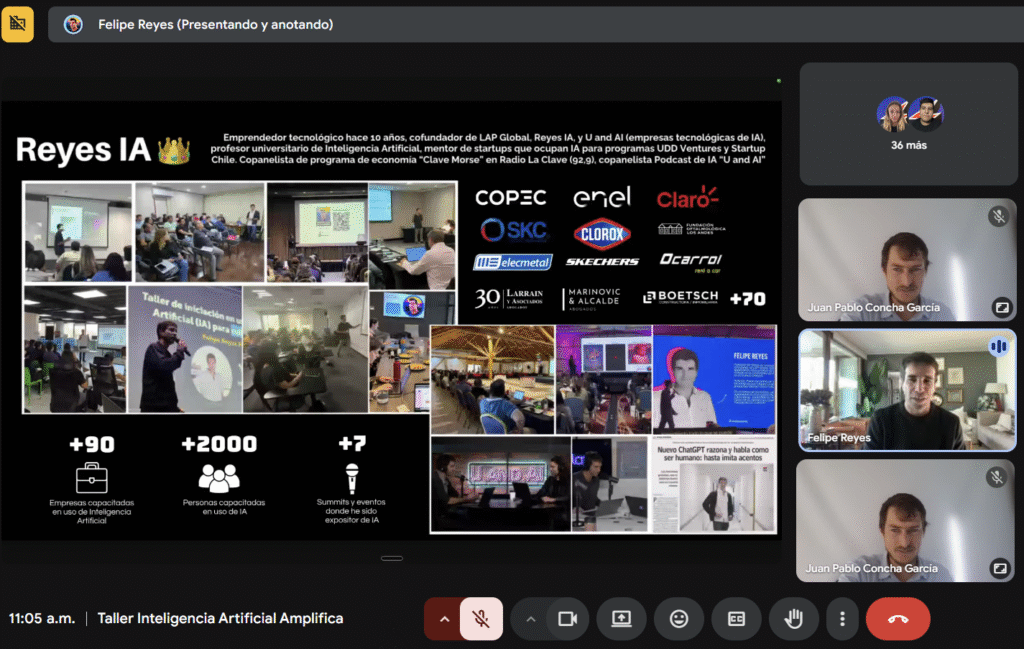Raise your hand in the meeting
The image size is (1024, 649).
[x=793, y=619]
